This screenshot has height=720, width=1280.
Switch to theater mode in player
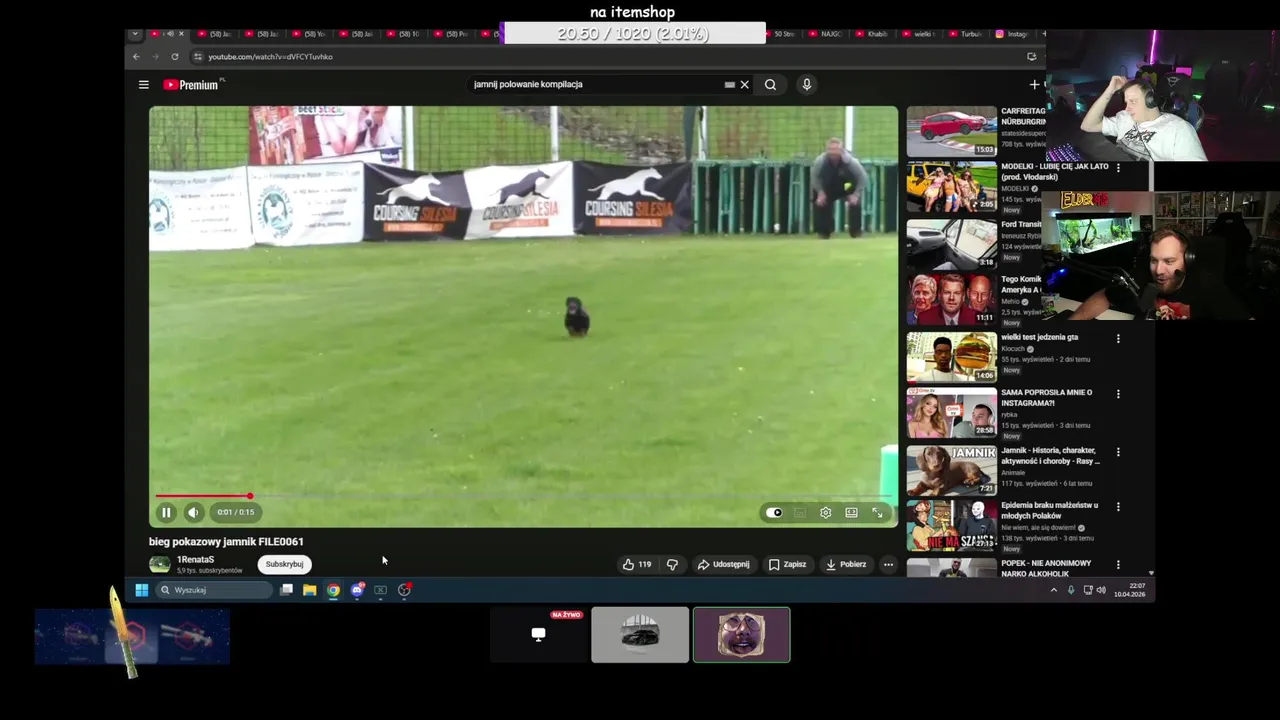click(851, 513)
